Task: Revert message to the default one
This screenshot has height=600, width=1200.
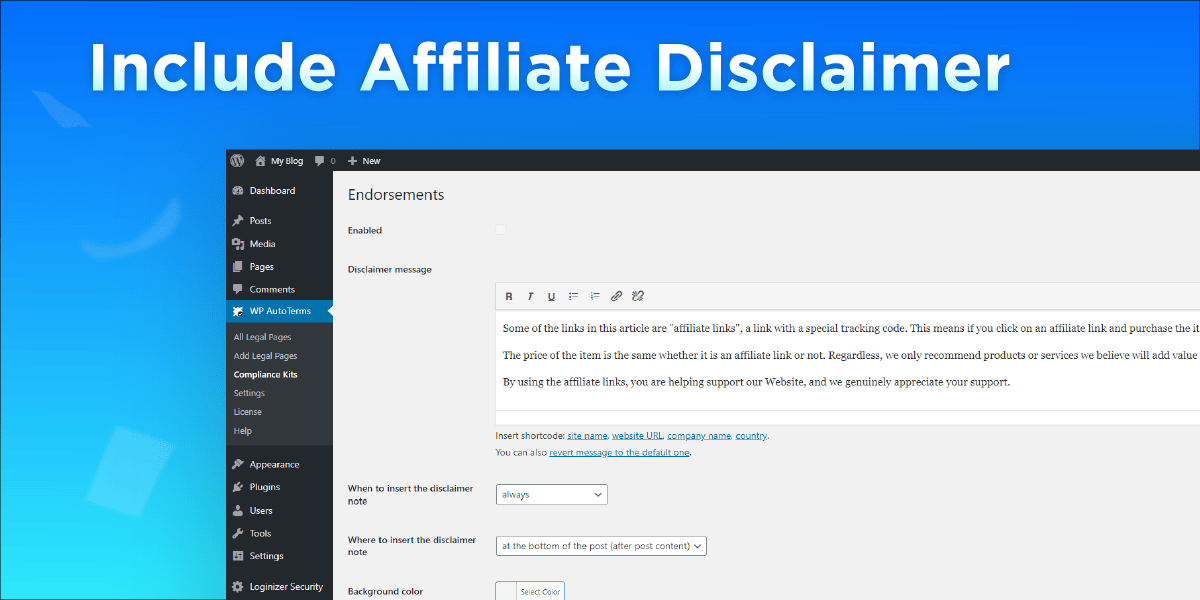Action: tap(619, 453)
